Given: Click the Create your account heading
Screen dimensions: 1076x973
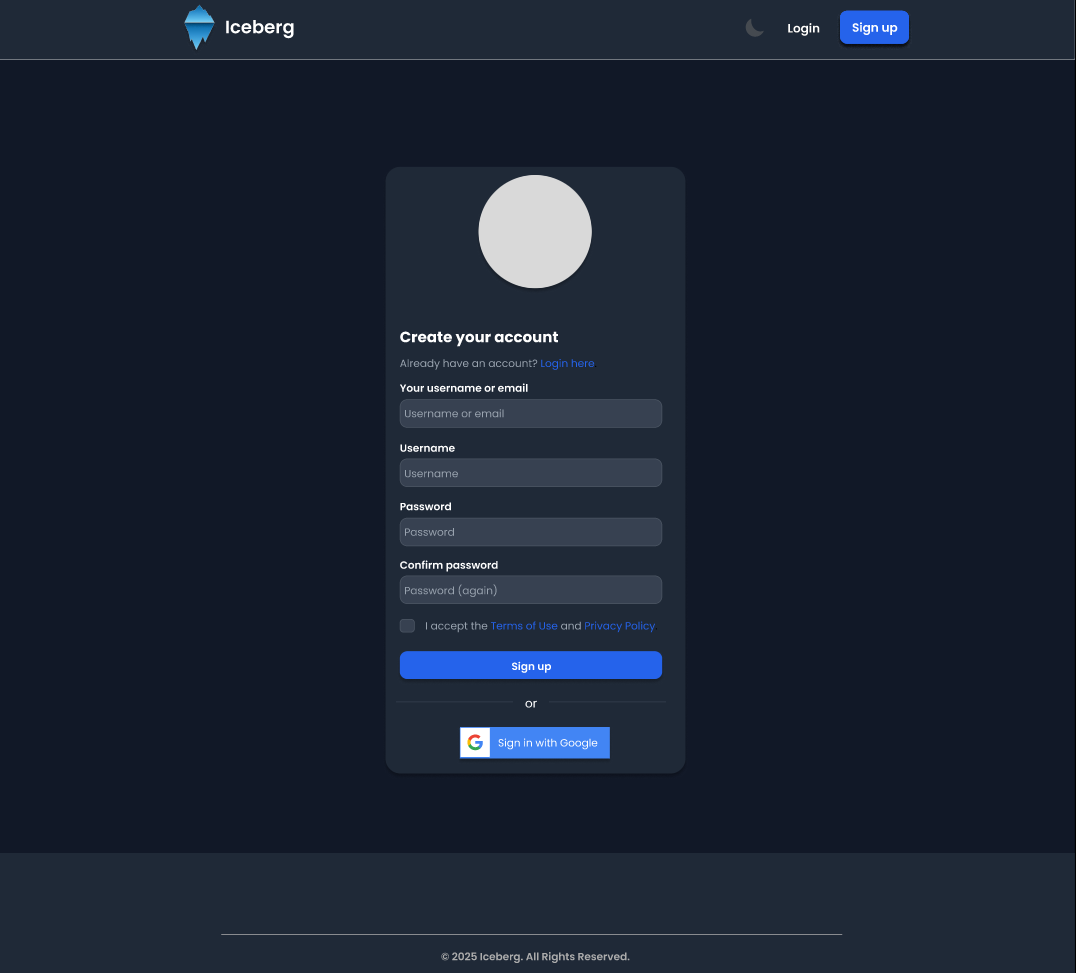Looking at the screenshot, I should pyautogui.click(x=478, y=337).
